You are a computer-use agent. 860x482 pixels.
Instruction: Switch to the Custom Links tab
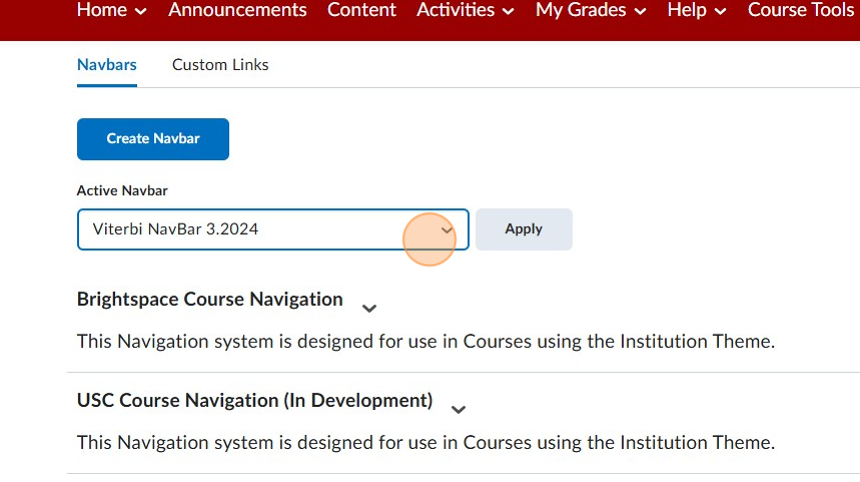click(x=220, y=65)
